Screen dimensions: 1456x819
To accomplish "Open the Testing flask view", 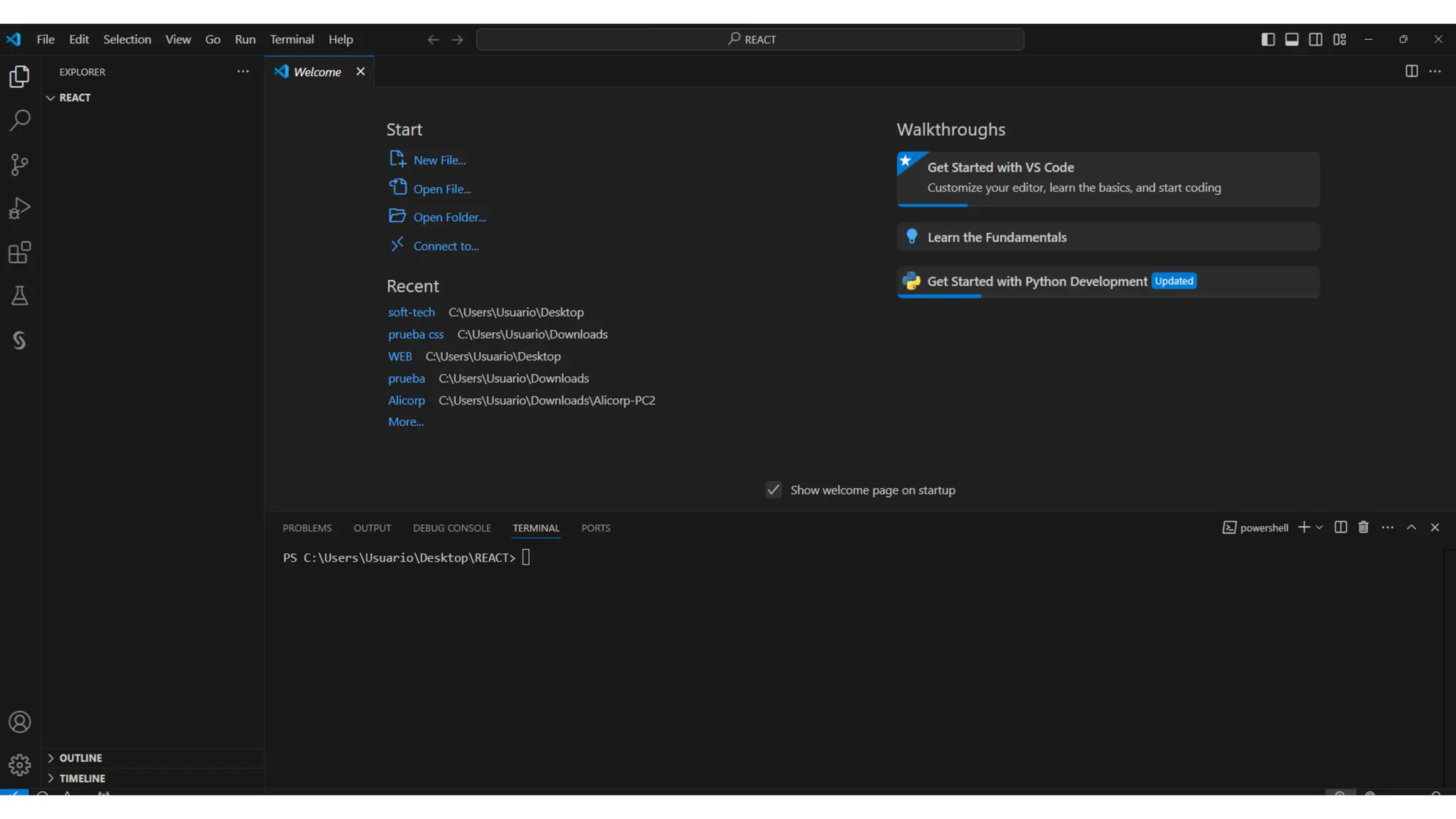I will 19,296.
